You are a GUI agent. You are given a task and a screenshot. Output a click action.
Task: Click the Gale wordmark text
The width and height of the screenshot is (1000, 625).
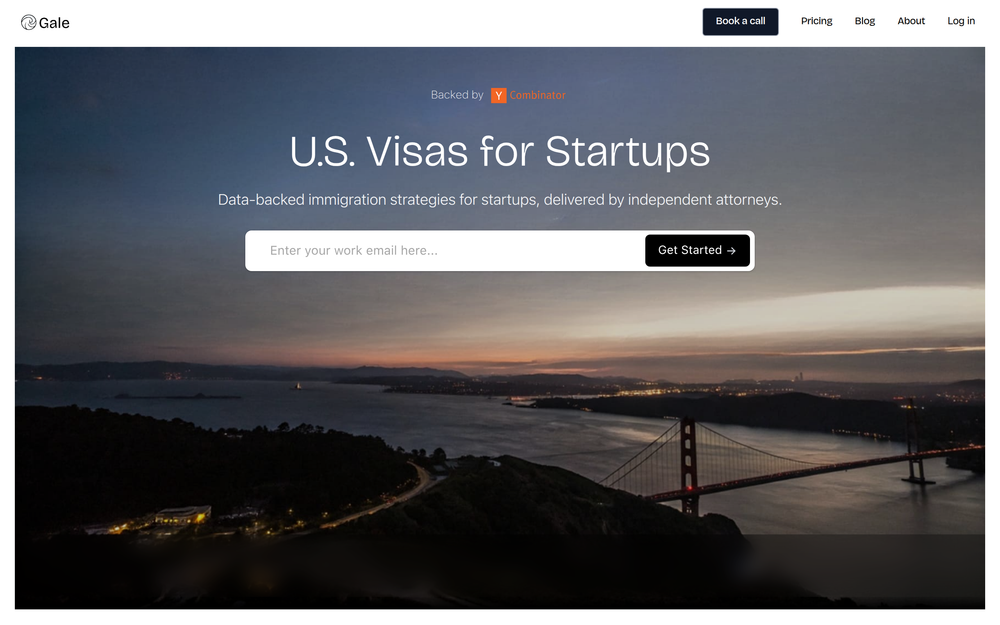tap(54, 23)
